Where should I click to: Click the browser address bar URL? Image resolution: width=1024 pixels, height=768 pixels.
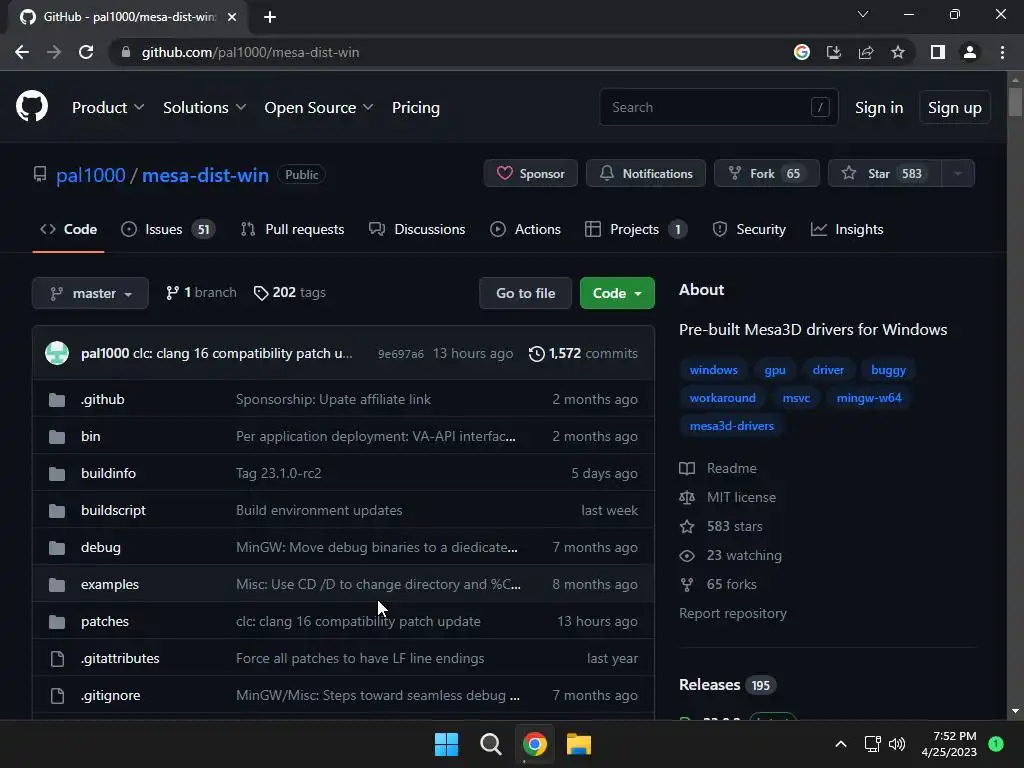pos(250,52)
